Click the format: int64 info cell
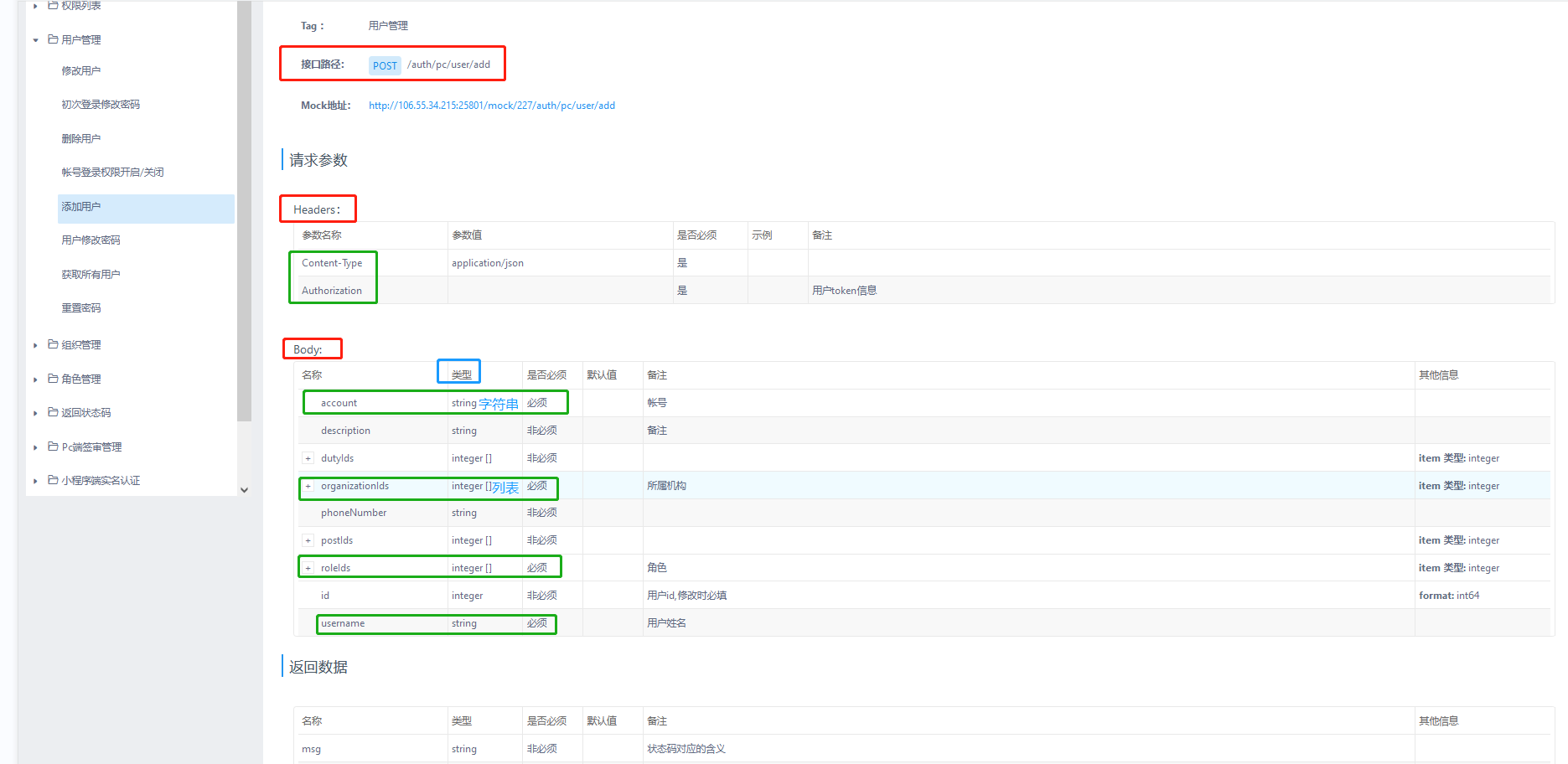Viewport: 1568px width, 764px height. [x=1449, y=596]
